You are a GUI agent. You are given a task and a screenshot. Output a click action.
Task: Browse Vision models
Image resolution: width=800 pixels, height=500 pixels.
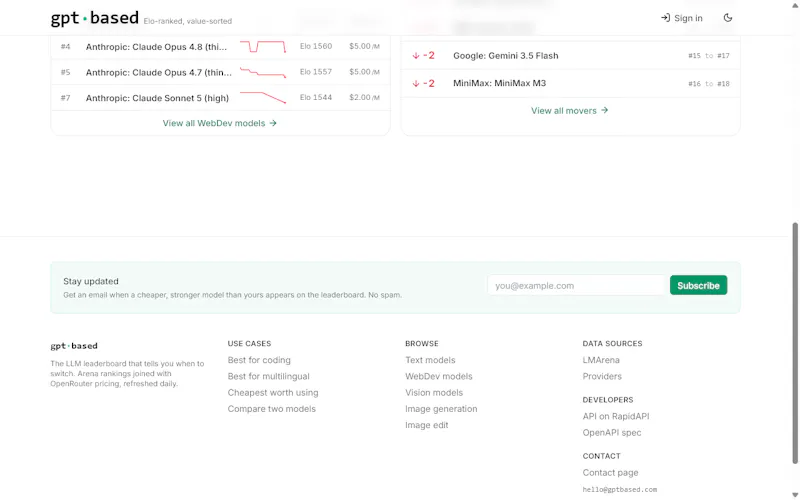434,392
